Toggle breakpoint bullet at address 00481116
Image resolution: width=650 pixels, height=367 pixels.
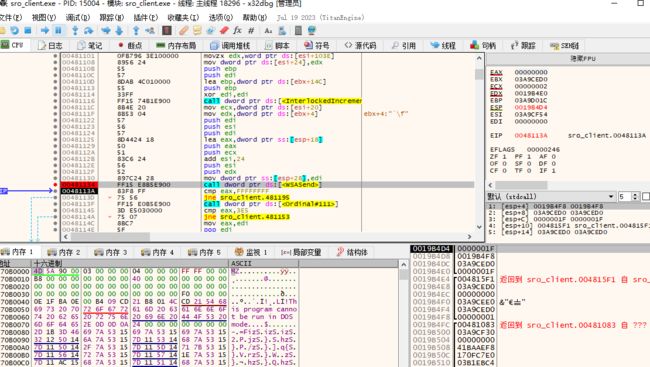click(55, 101)
